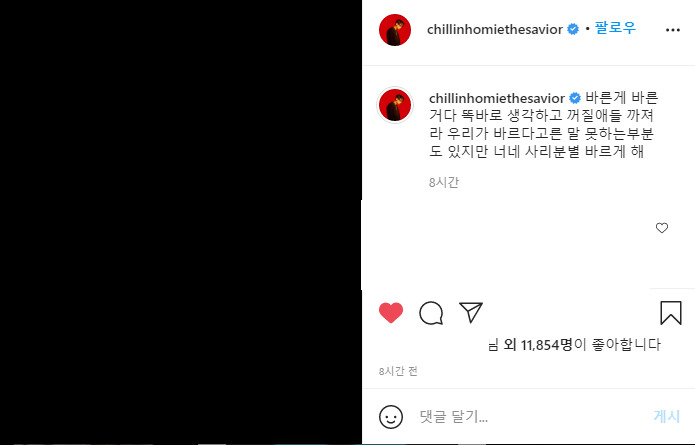Click verified badge in header
Viewport: 695px width, 445px height.
[x=573, y=29]
